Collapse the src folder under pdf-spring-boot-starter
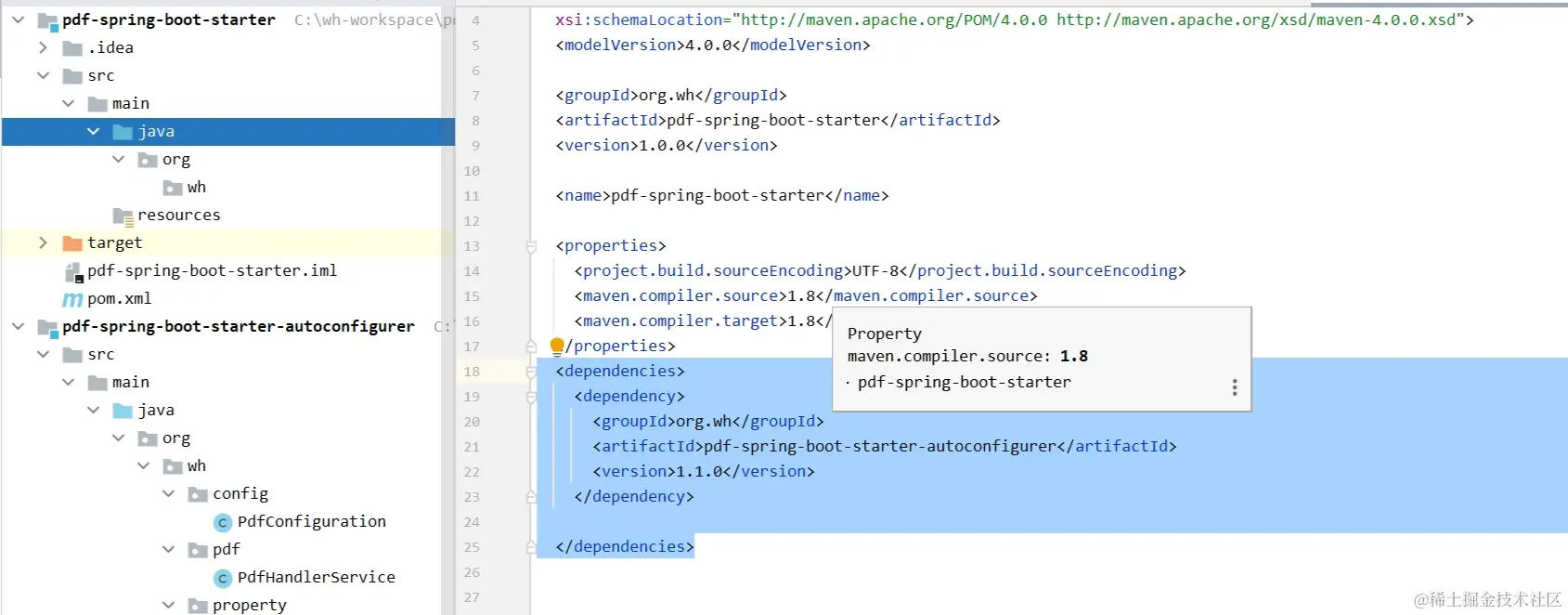This screenshot has width=1568, height=615. (x=43, y=75)
